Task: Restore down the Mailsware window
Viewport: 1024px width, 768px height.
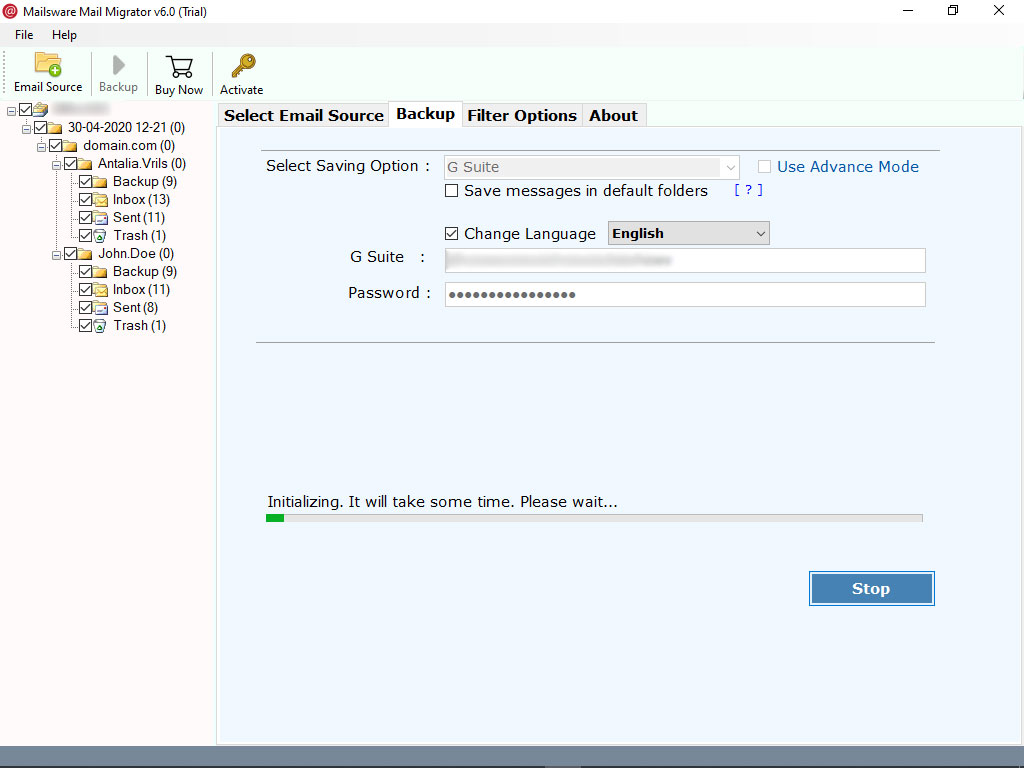Action: coord(953,10)
